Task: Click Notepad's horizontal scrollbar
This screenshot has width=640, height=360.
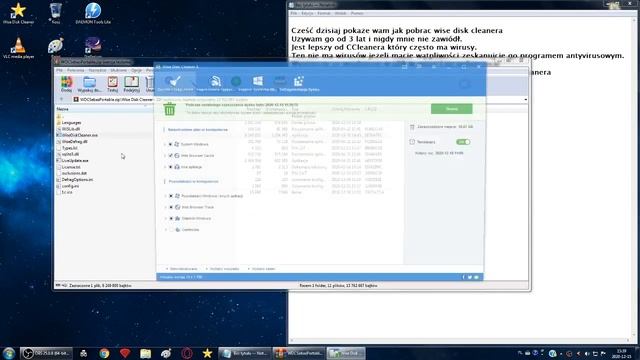Action: point(461,340)
